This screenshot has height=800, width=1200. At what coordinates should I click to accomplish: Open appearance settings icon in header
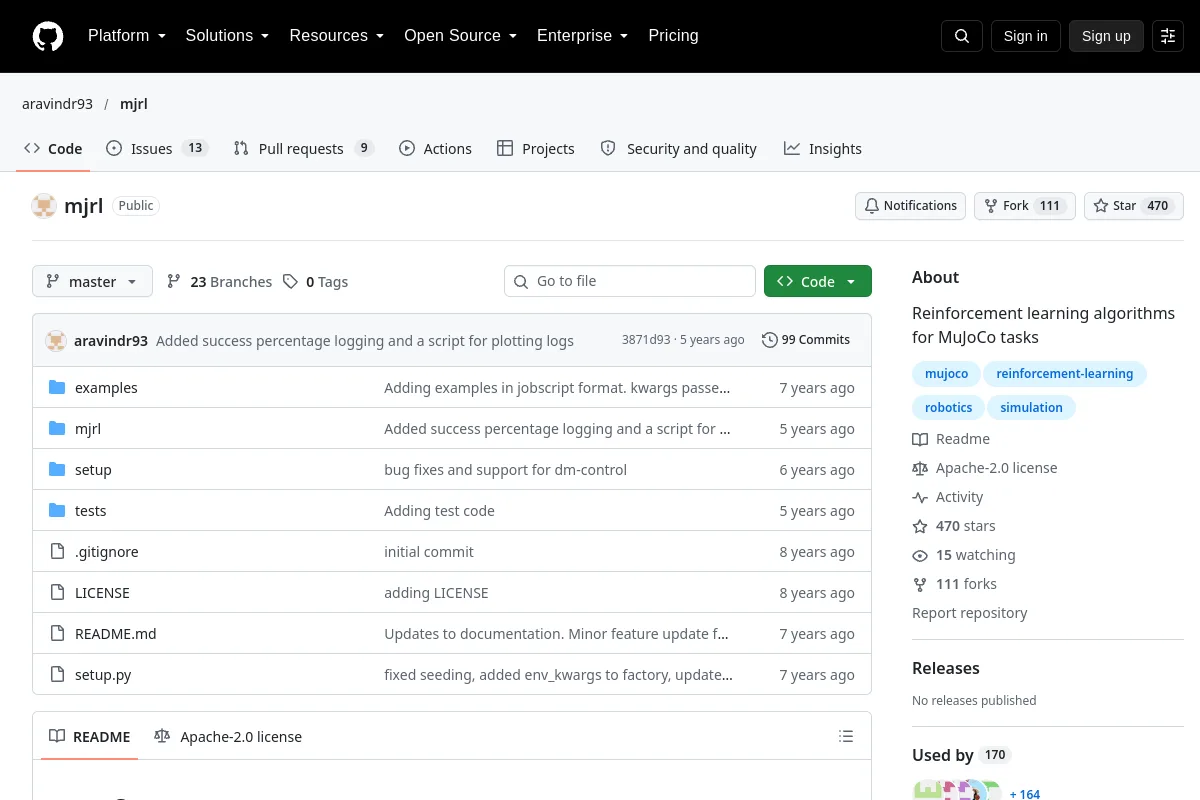pos(1168,36)
